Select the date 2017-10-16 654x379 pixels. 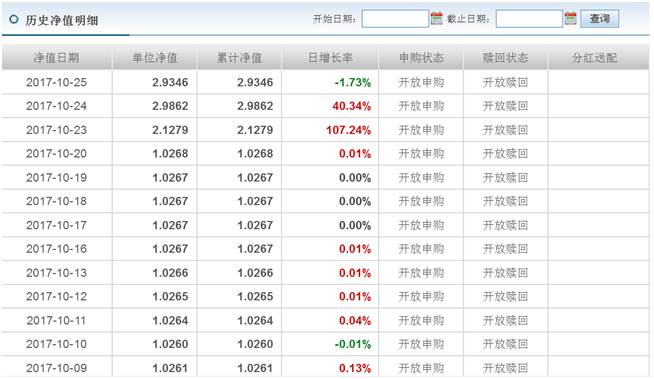click(56, 248)
